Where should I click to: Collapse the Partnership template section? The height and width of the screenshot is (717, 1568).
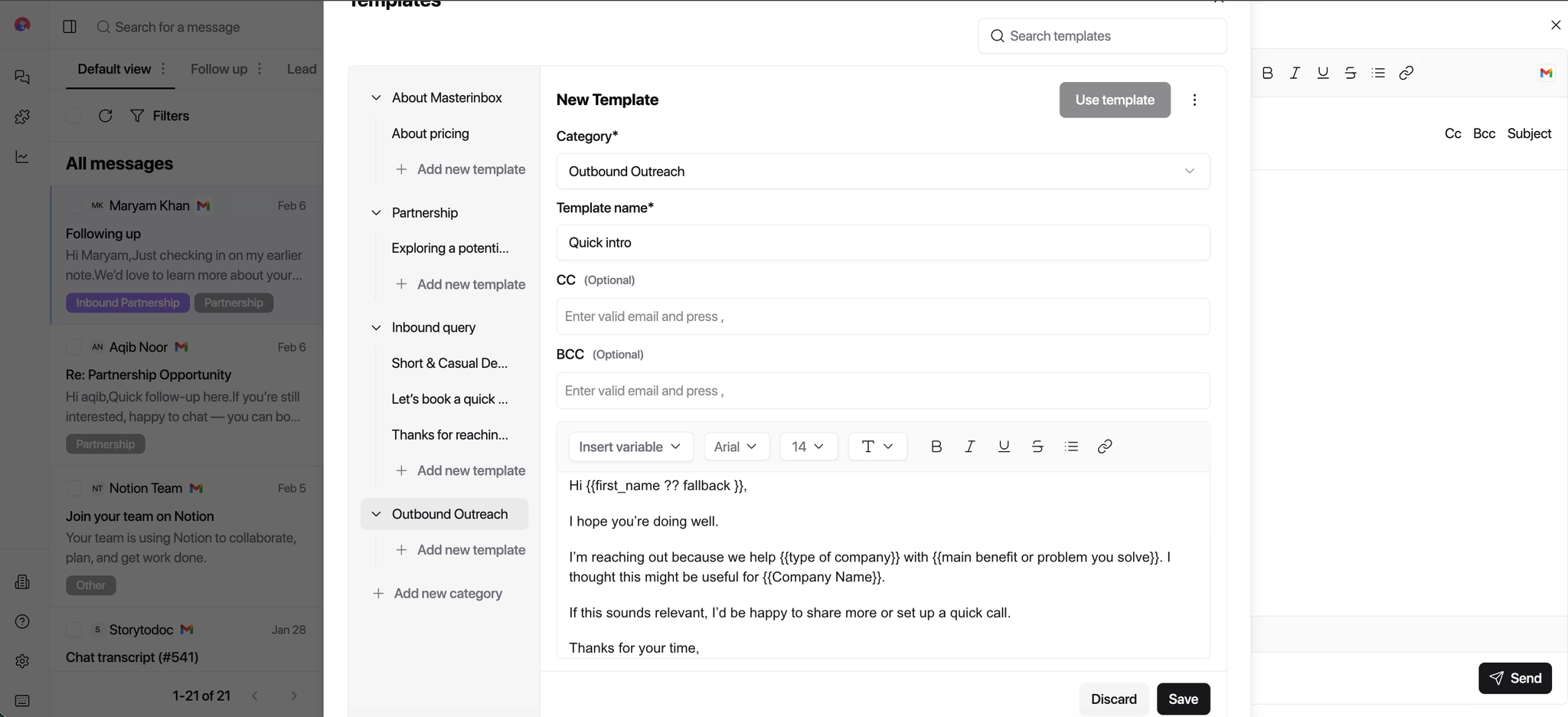tap(376, 212)
